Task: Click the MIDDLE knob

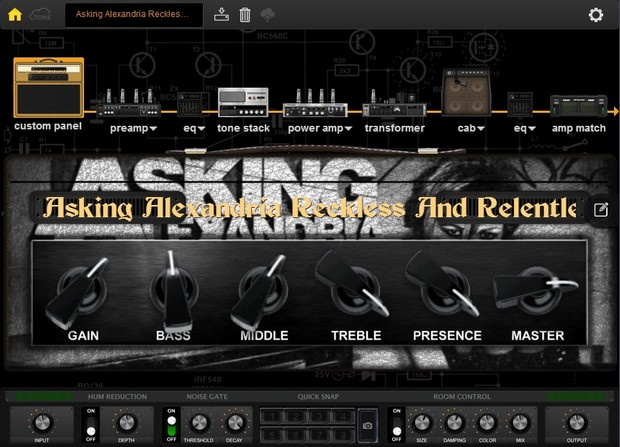Action: pyautogui.click(x=262, y=291)
